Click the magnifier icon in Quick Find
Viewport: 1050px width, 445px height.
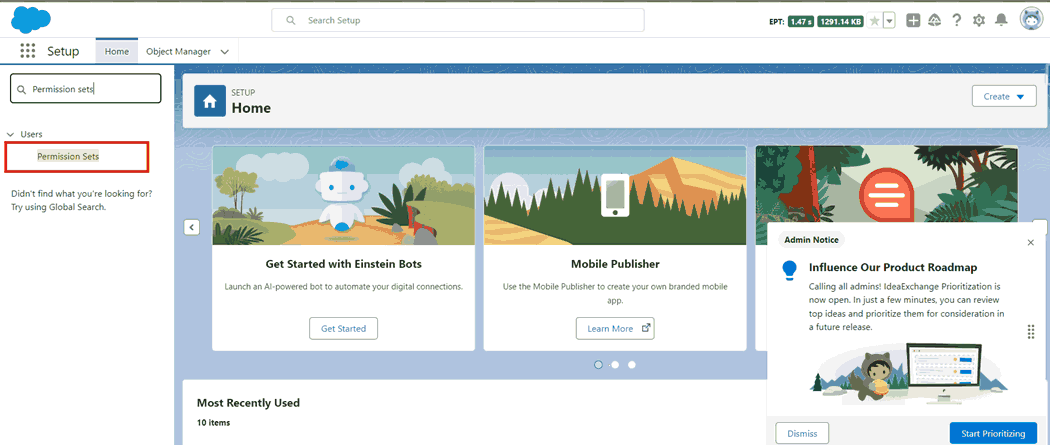tap(21, 89)
